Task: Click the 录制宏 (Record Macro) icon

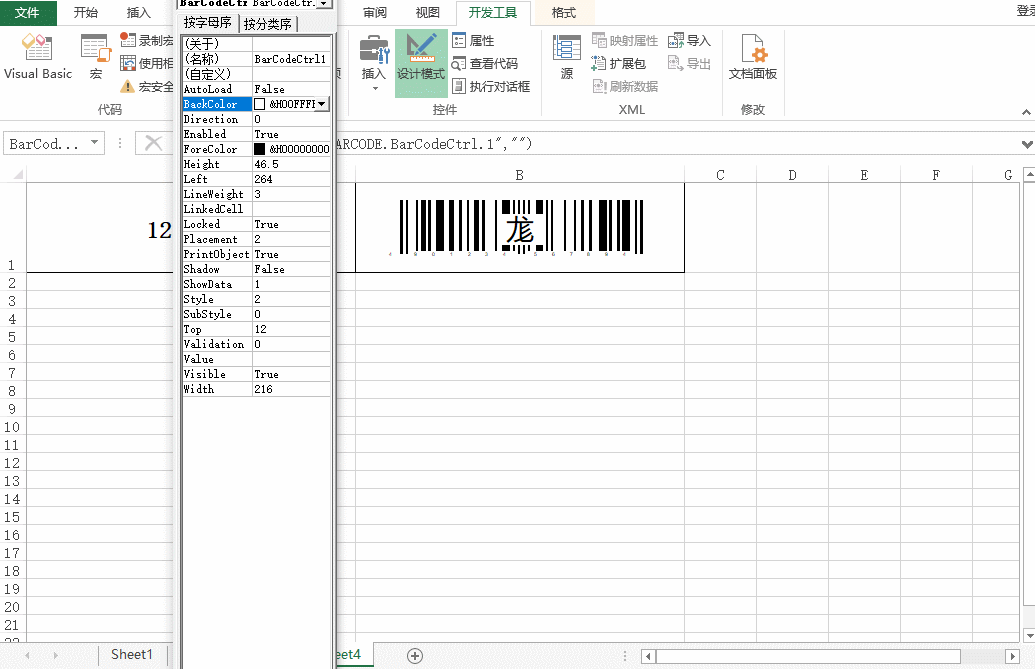Action: tap(128, 40)
